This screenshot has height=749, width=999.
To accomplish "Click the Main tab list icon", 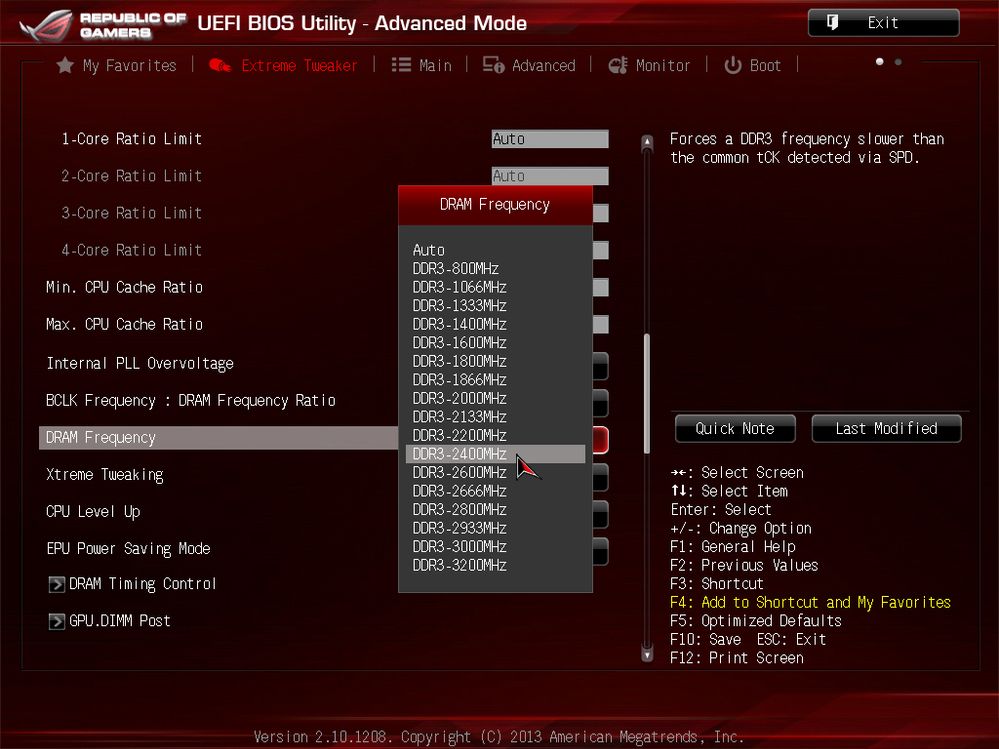I will click(401, 65).
